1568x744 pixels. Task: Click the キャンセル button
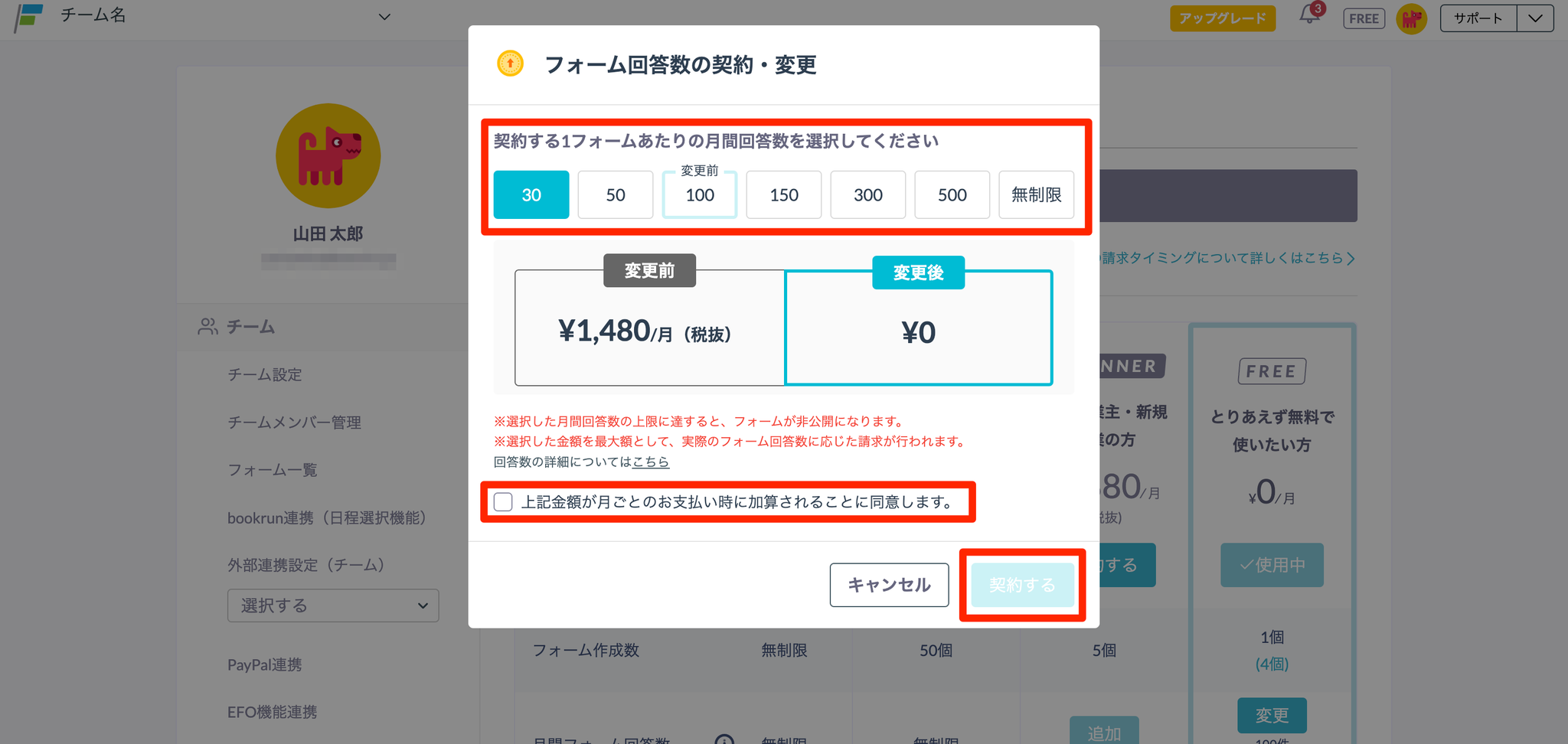pyautogui.click(x=889, y=586)
